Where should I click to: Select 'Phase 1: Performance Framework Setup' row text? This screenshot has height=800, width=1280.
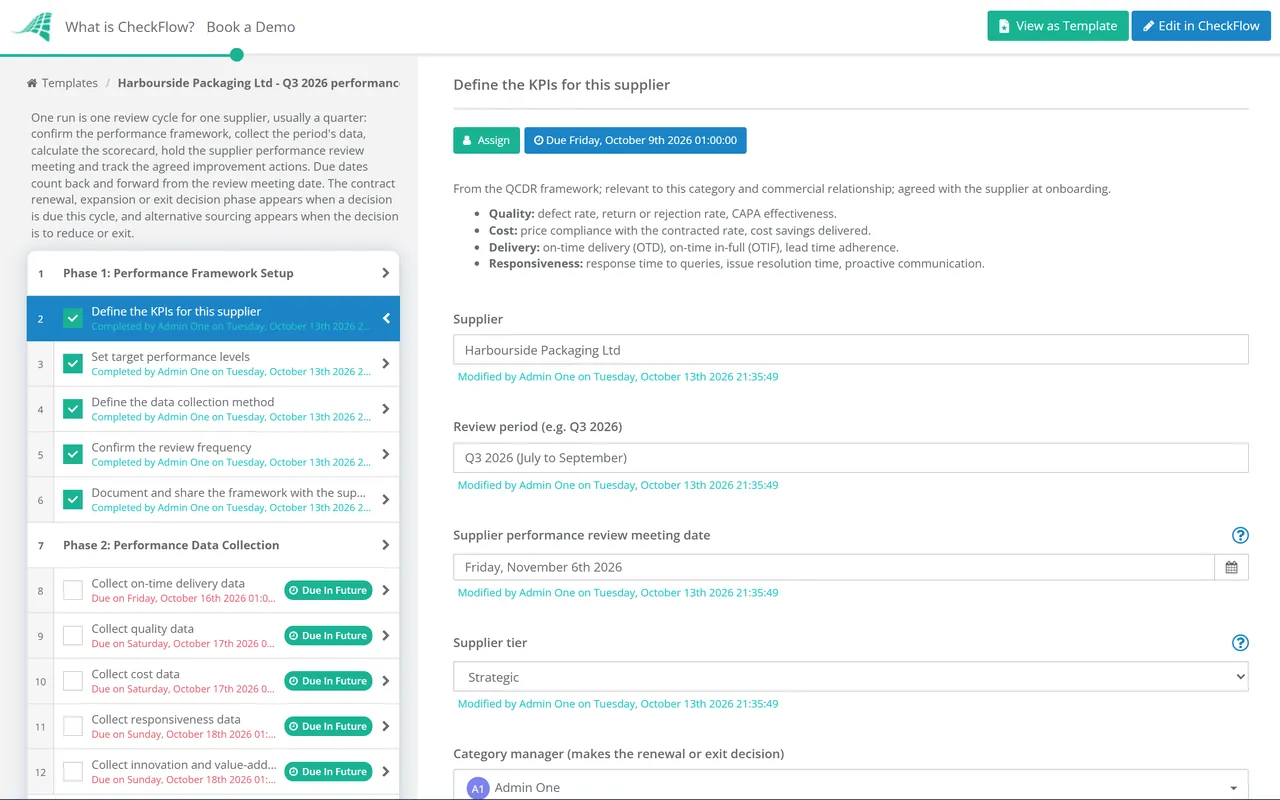coord(178,273)
